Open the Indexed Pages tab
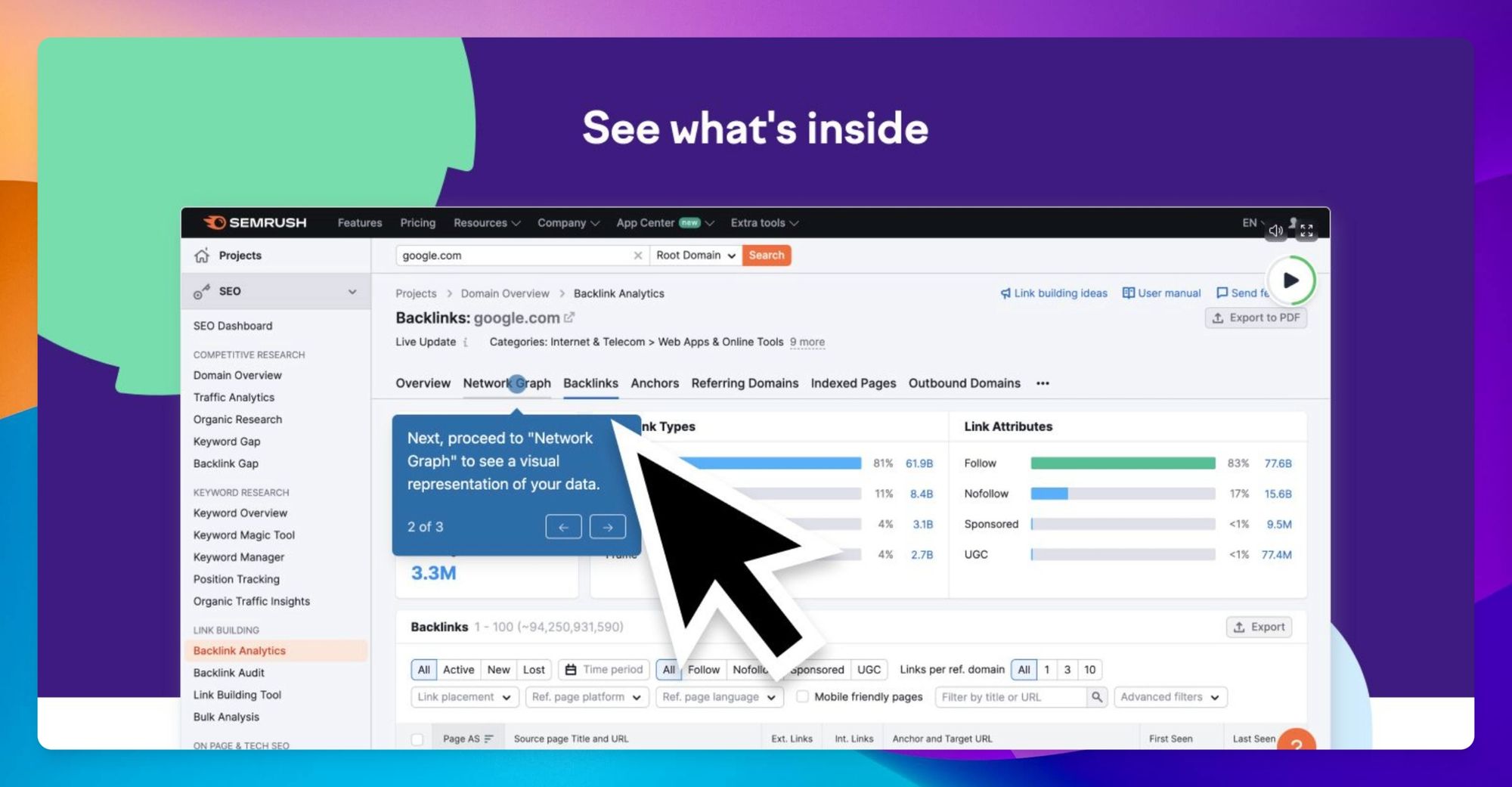Viewport: 1512px width, 787px height. tap(853, 383)
